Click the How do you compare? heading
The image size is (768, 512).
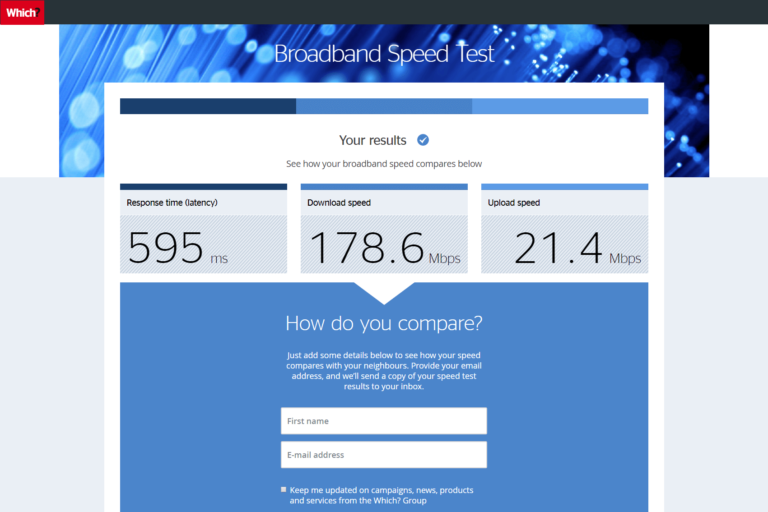[384, 323]
